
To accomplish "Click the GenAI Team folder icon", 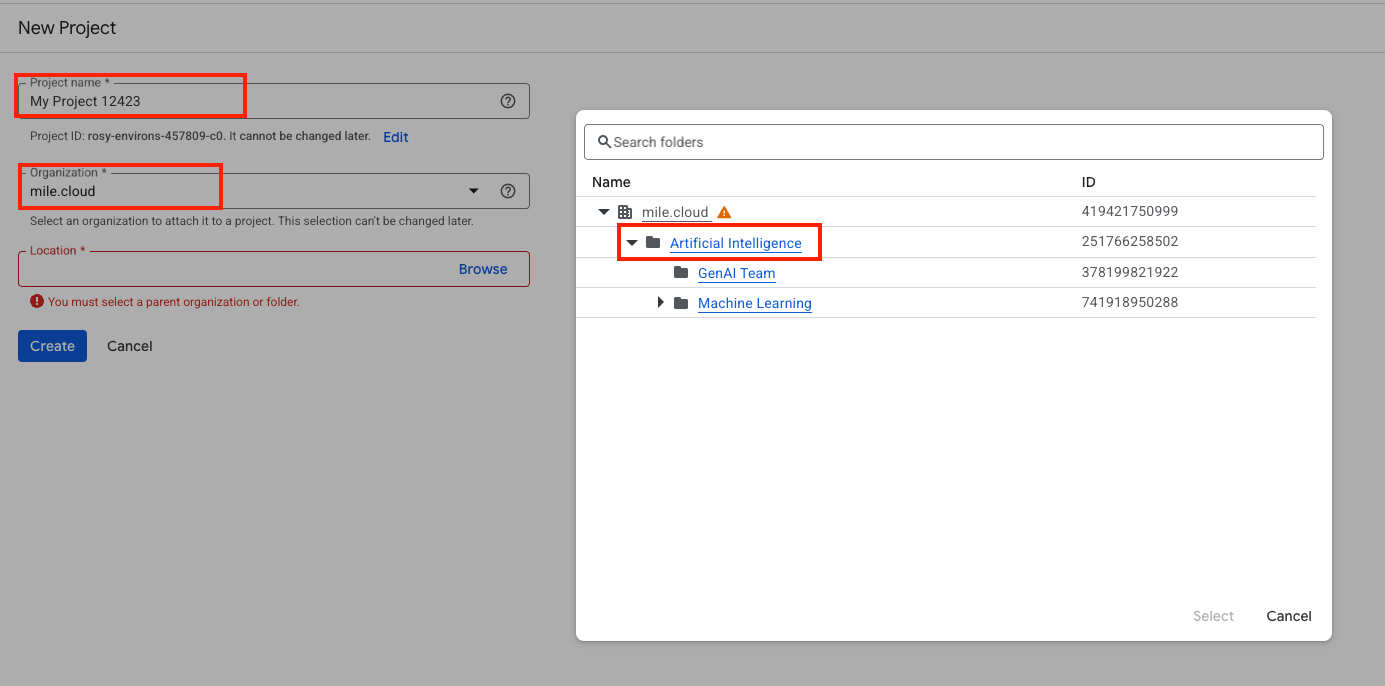I will (681, 273).
